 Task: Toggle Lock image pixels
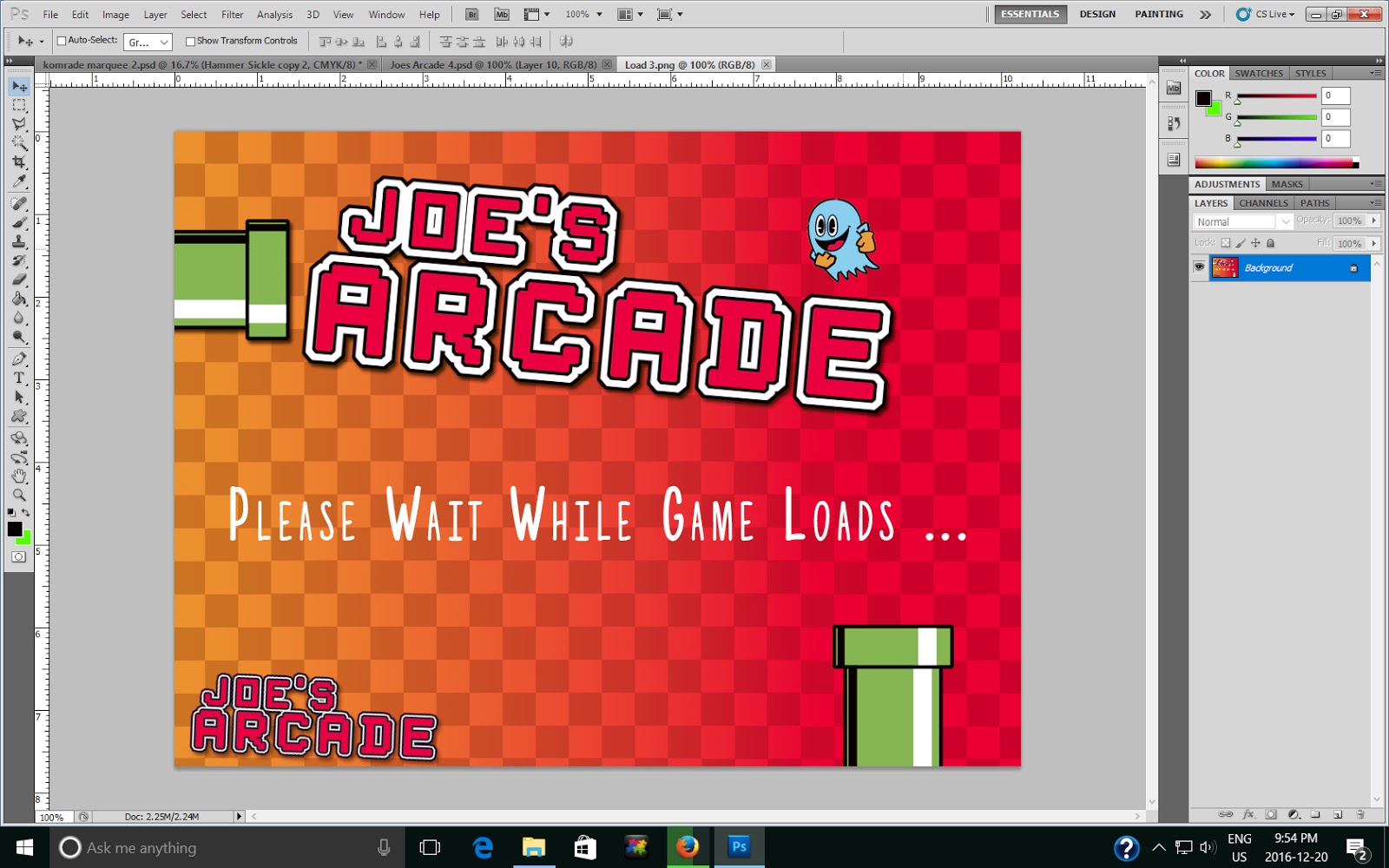pos(1241,244)
